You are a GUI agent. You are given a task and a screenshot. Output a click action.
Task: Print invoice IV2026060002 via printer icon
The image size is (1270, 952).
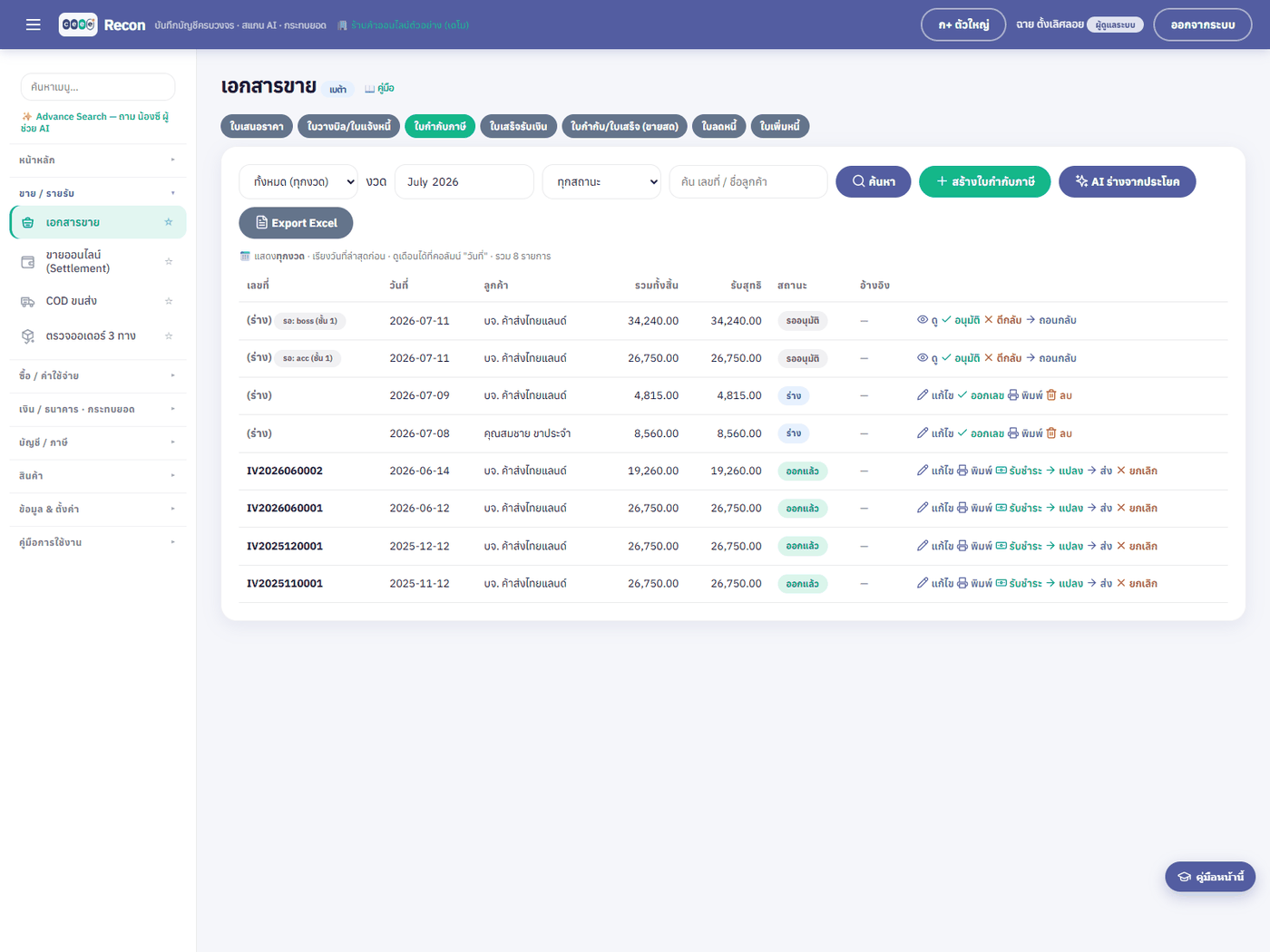click(962, 471)
